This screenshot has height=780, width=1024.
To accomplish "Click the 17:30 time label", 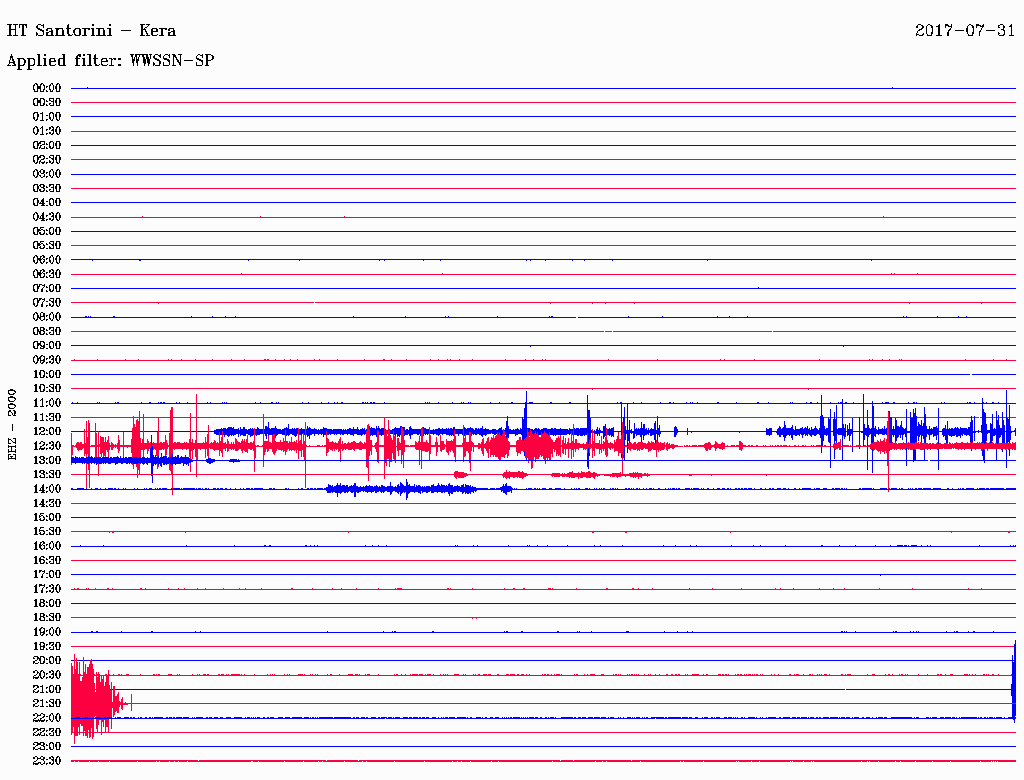I will (47, 589).
